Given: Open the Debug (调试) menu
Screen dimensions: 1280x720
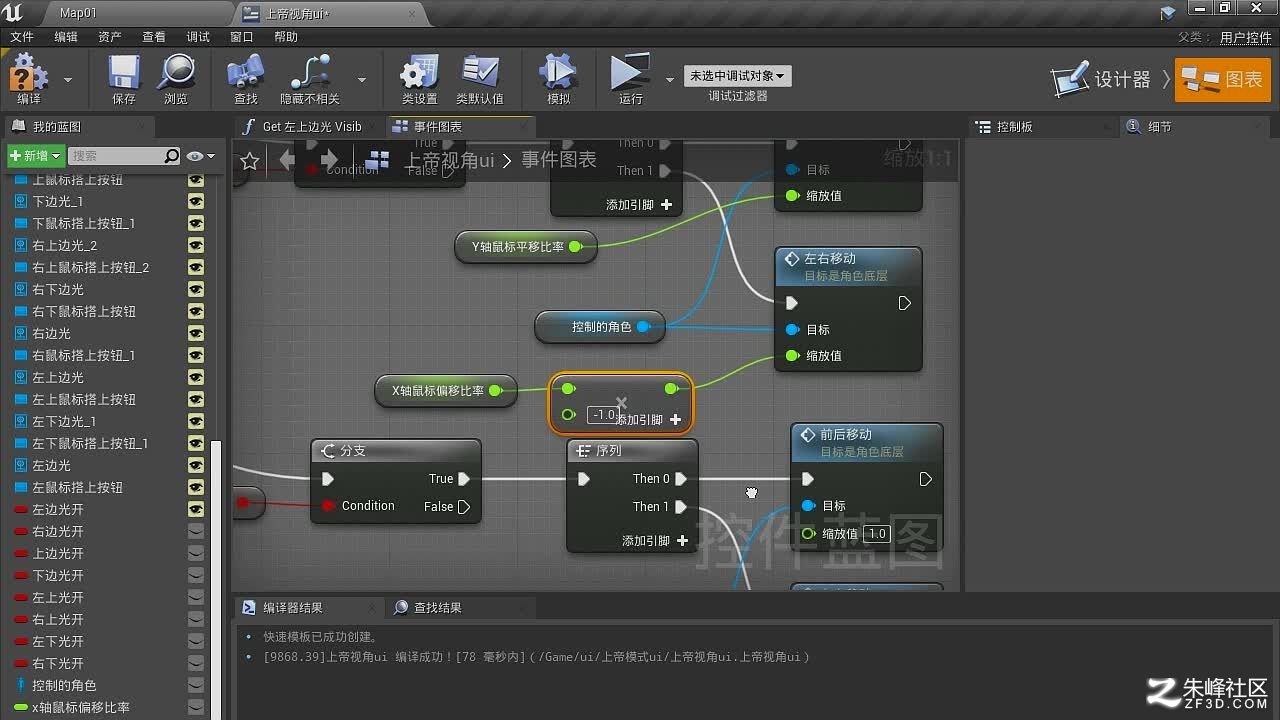Looking at the screenshot, I should (198, 37).
